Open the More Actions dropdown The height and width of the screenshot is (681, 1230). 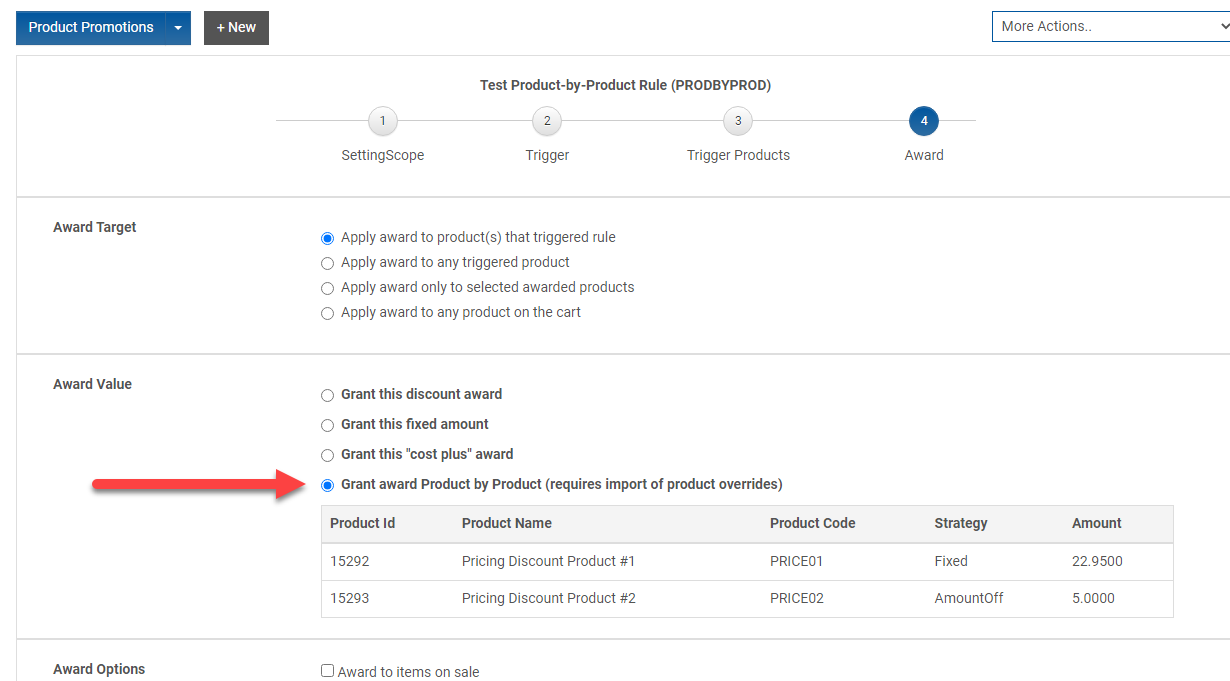point(1111,26)
